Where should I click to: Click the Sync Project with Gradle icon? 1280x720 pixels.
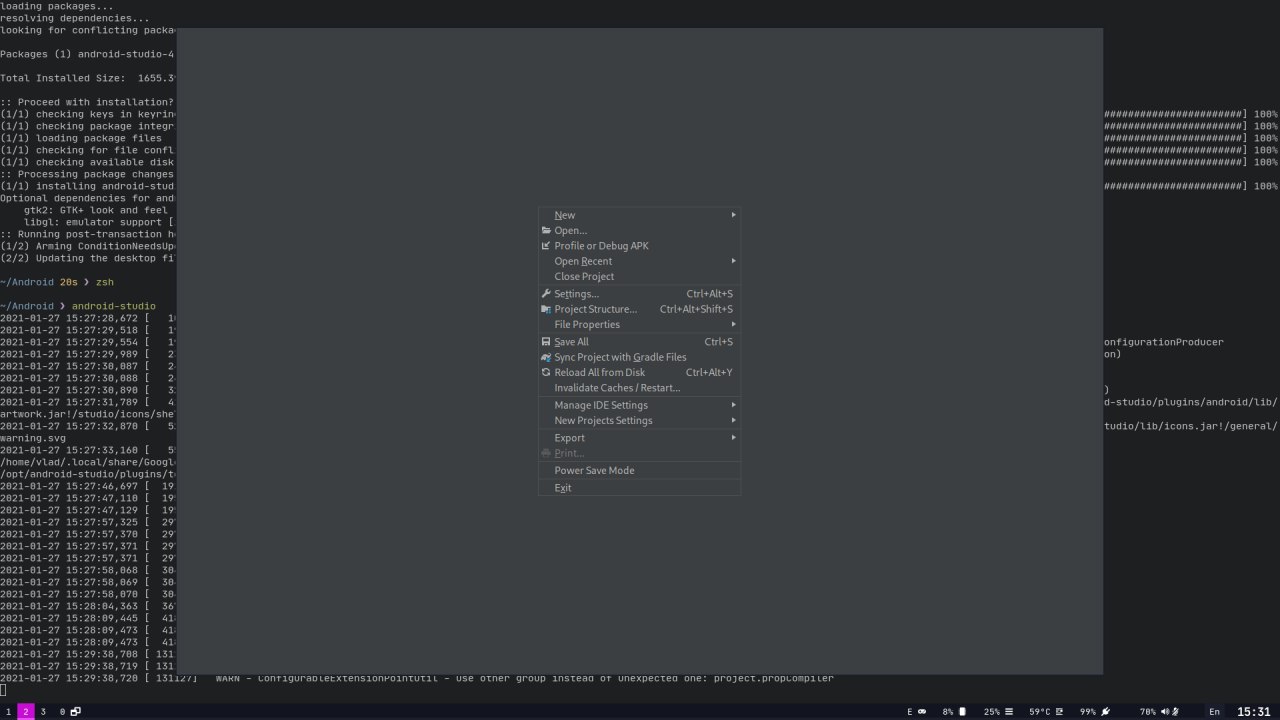546,357
